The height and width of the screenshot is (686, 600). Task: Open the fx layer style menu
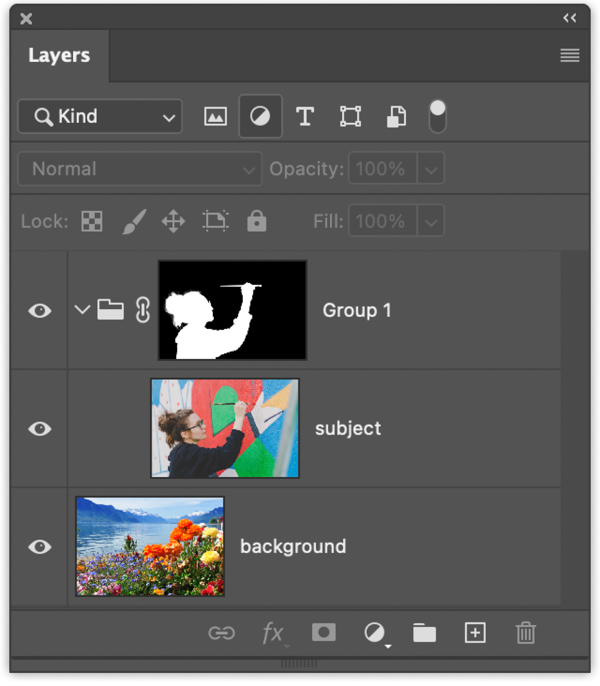pos(273,633)
